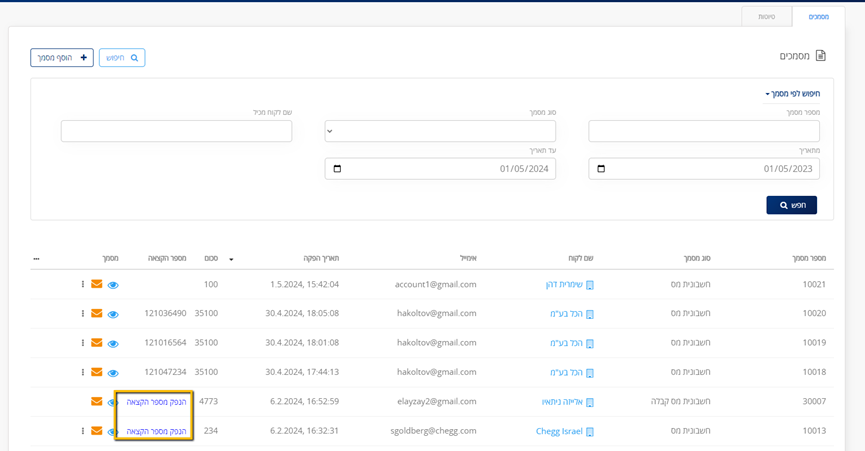
Task: Issue allocation number for document 10013
Action: (x=156, y=431)
